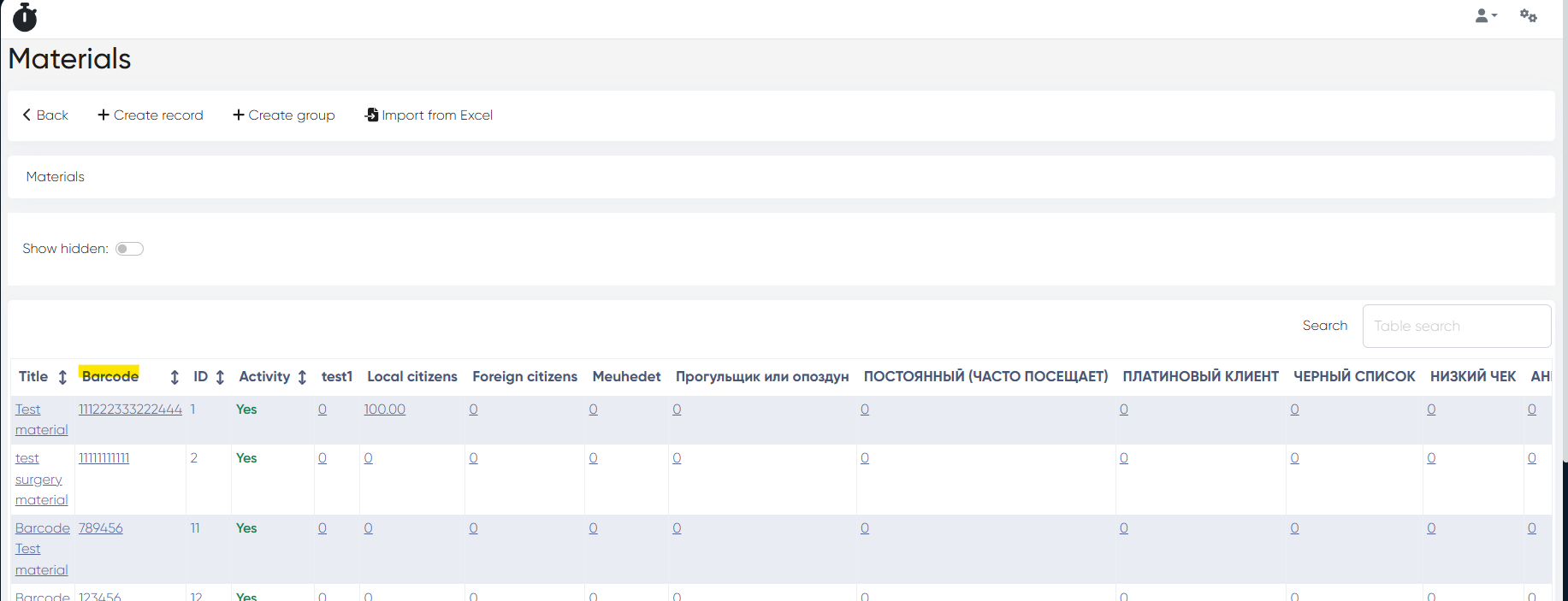1568x601 pixels.
Task: Open the user account menu
Action: click(x=1485, y=16)
